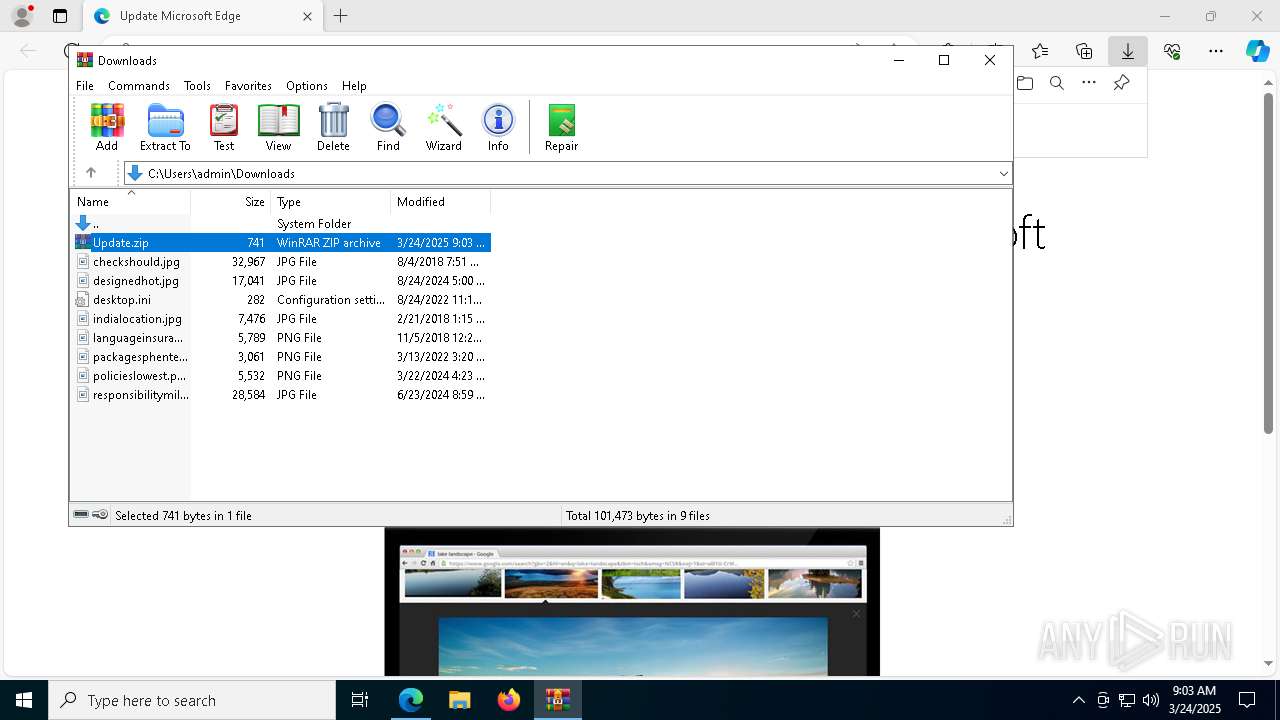1280x720 pixels.
Task: Click the key/password icon in status bar
Action: [x=100, y=515]
